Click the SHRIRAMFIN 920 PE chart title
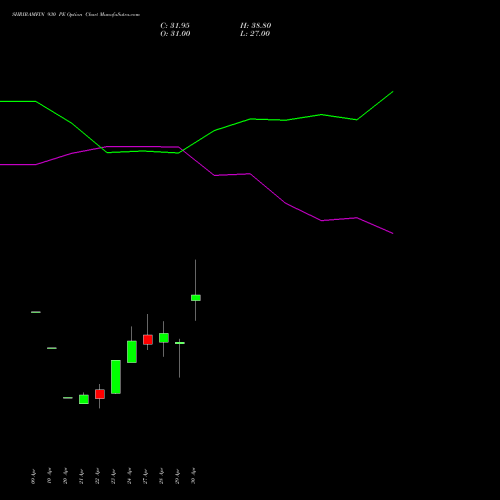The height and width of the screenshot is (500, 500). tap(76, 14)
